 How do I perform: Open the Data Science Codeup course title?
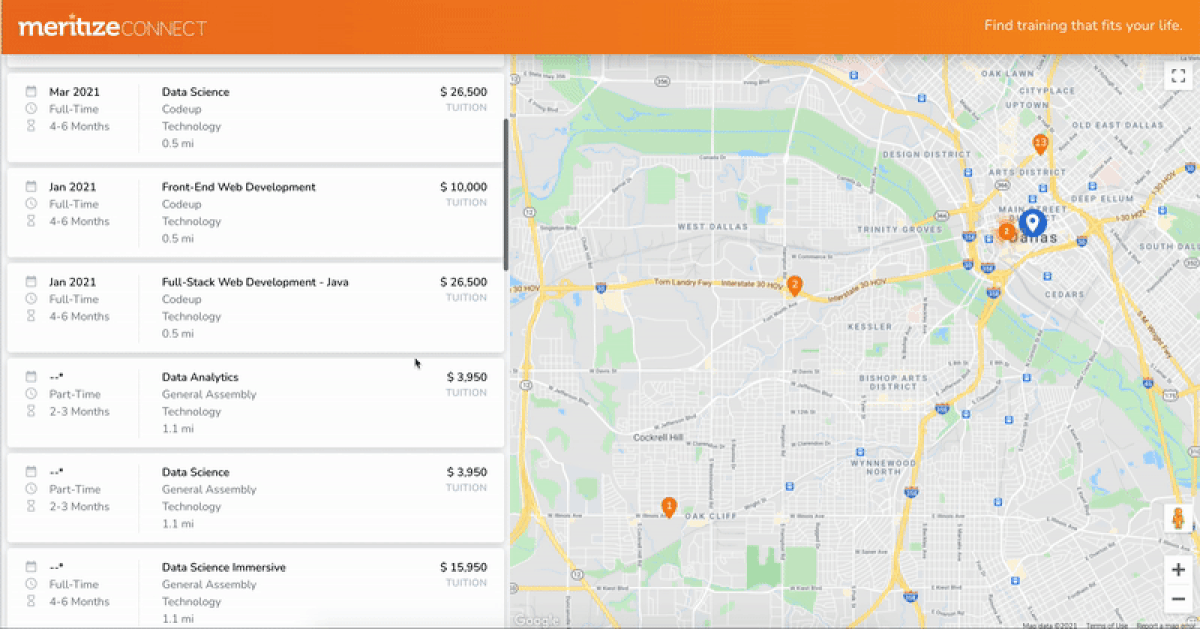195,92
